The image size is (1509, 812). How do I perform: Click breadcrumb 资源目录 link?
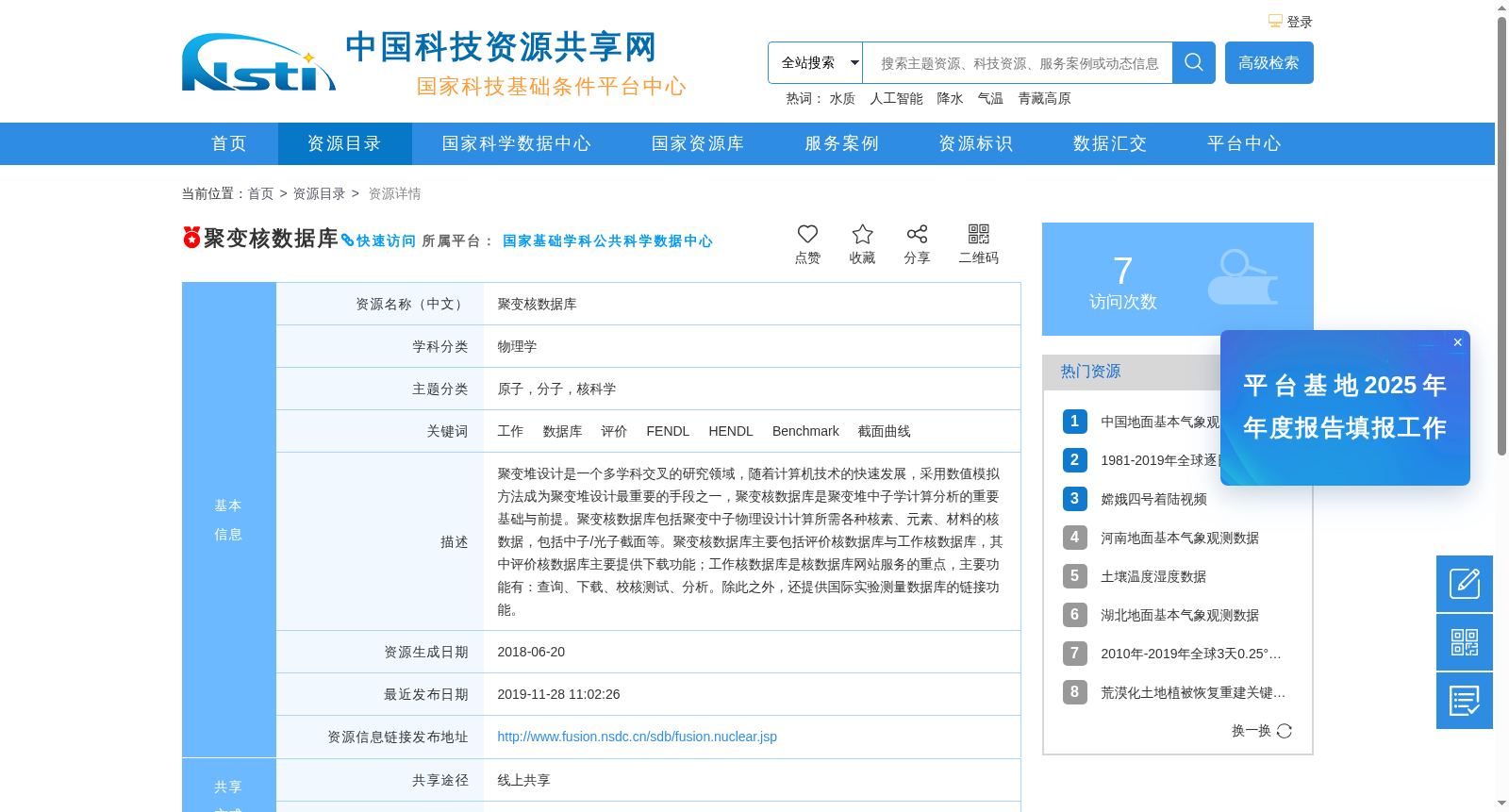coord(319,193)
